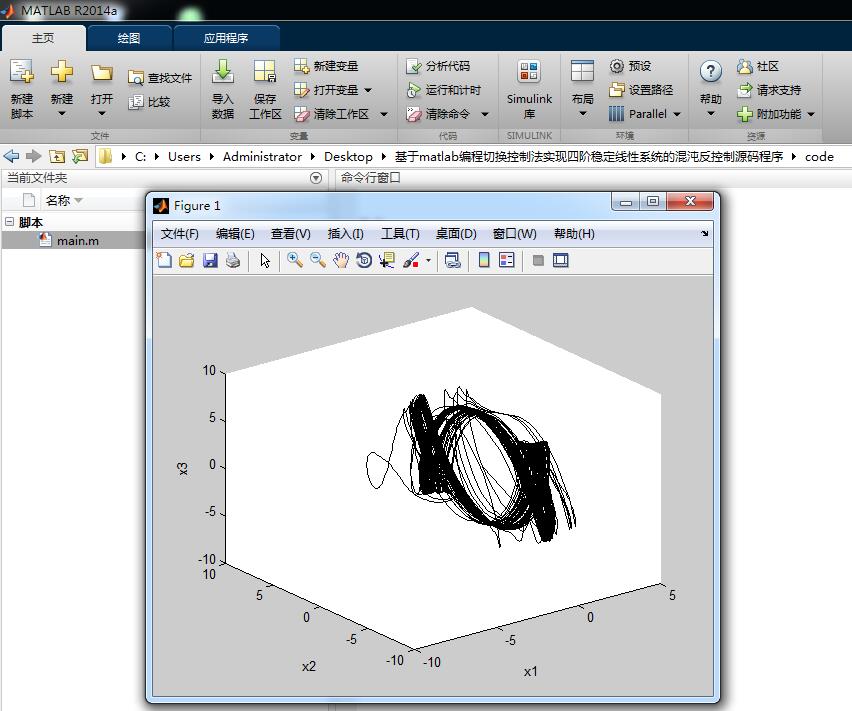Toggle Zoom Out tool in Figure 1
The height and width of the screenshot is (711, 852).
(x=318, y=260)
